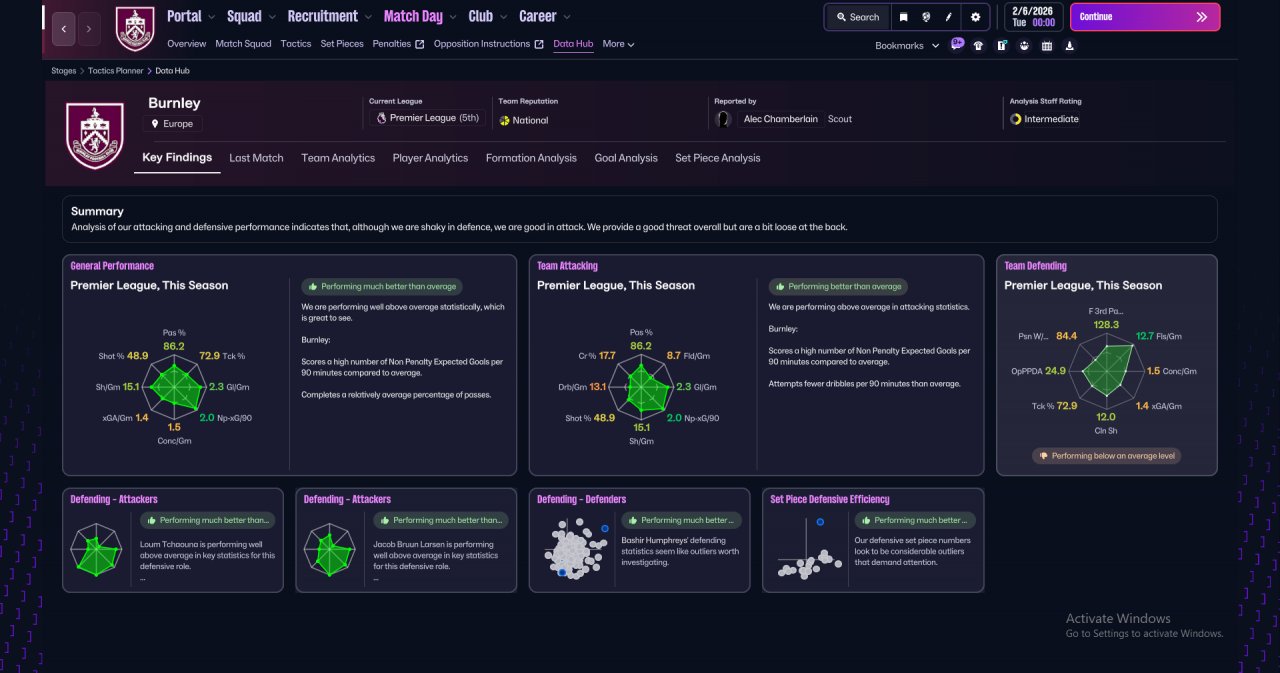
Task: Click the globe icon in the top toolbar
Action: coord(926,17)
